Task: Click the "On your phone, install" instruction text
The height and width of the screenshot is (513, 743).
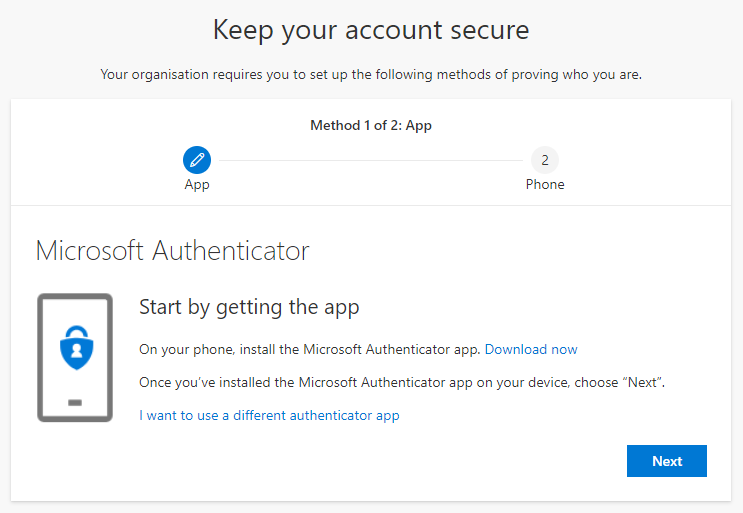Action: click(309, 349)
